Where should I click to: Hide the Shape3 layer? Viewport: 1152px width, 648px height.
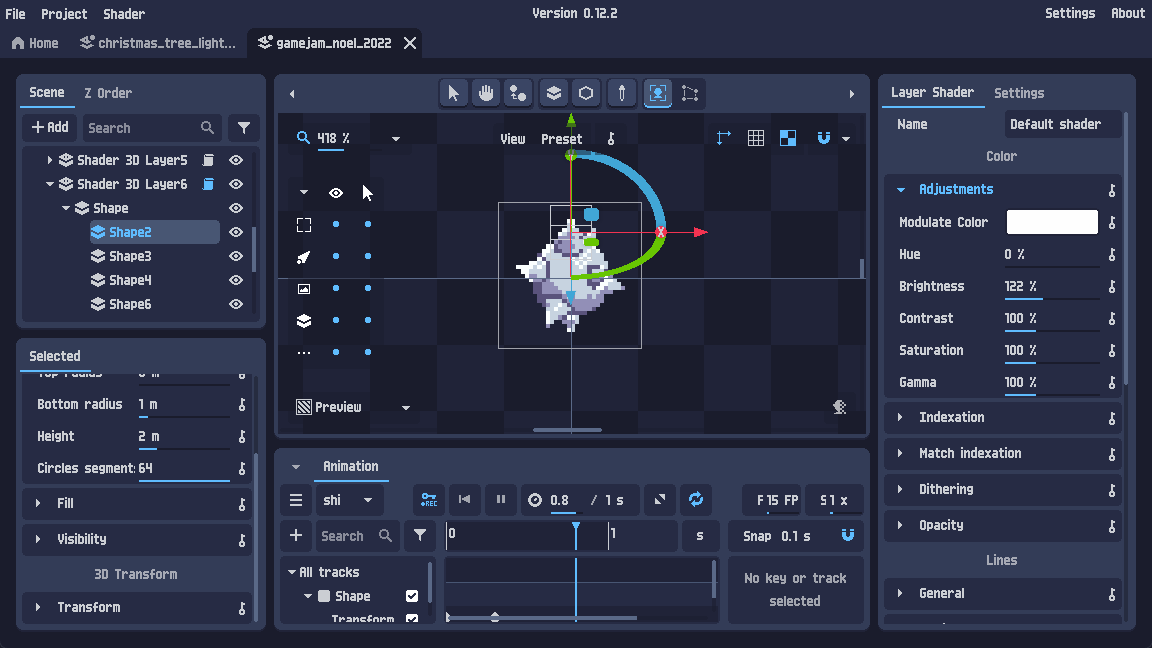tap(236, 256)
